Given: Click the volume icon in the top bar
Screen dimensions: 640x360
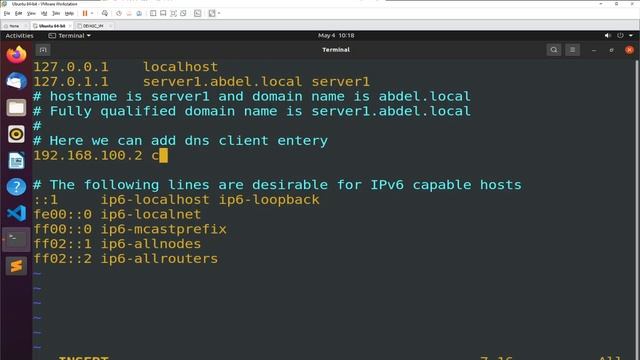Looking at the screenshot, I should pyautogui.click(x=607, y=36).
